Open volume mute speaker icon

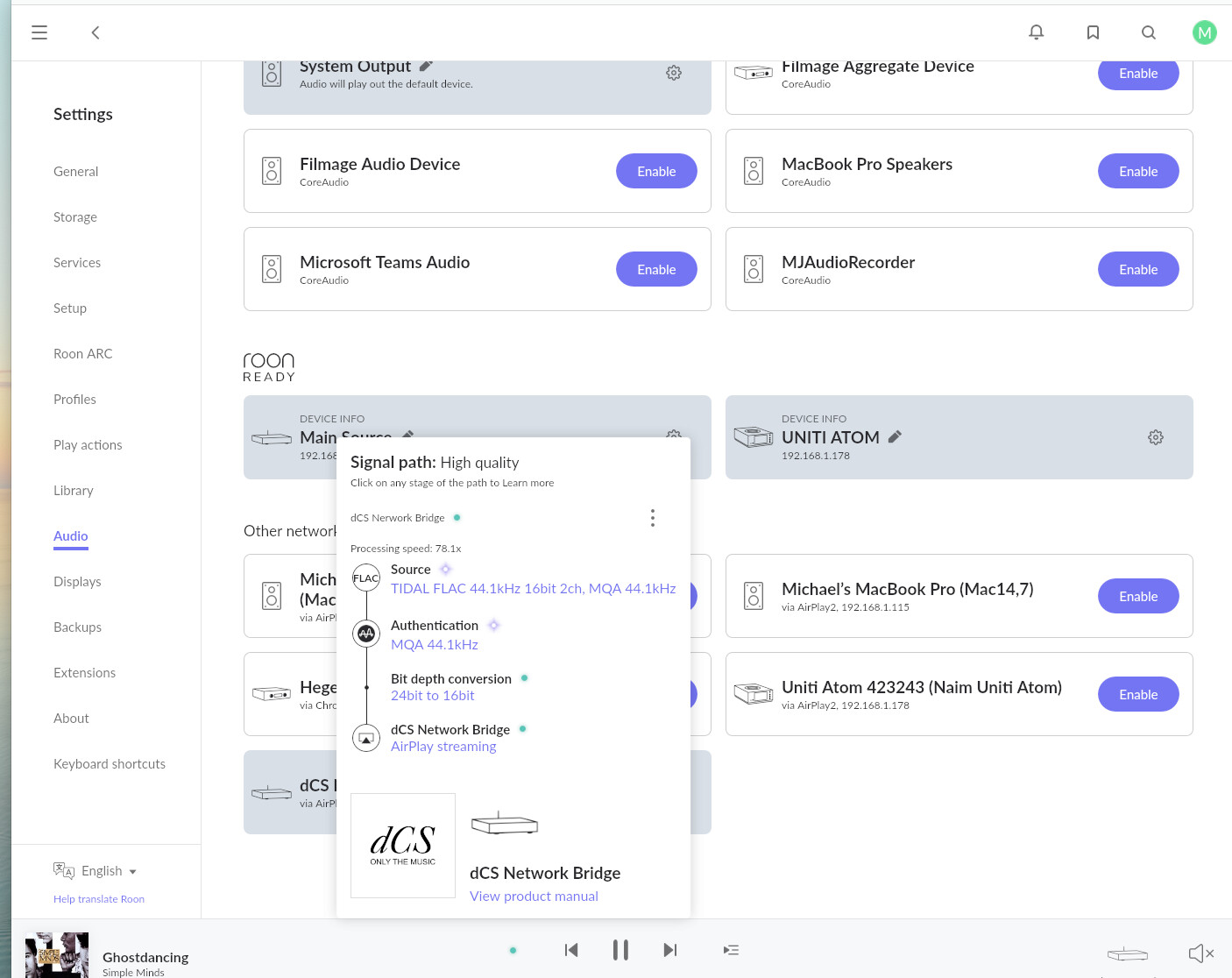click(x=1200, y=953)
